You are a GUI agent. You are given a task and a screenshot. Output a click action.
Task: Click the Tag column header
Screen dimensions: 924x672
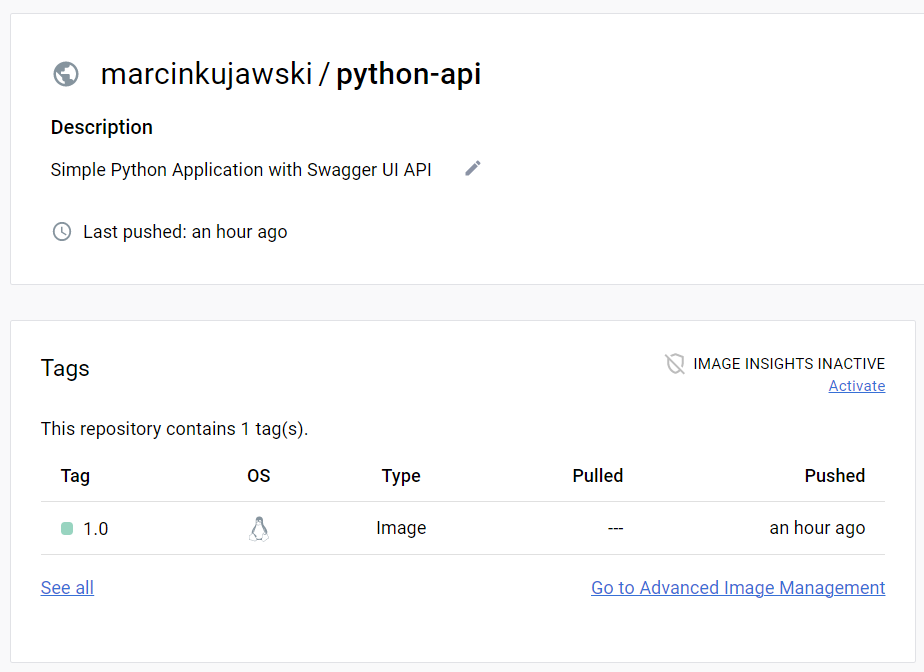click(x=75, y=476)
